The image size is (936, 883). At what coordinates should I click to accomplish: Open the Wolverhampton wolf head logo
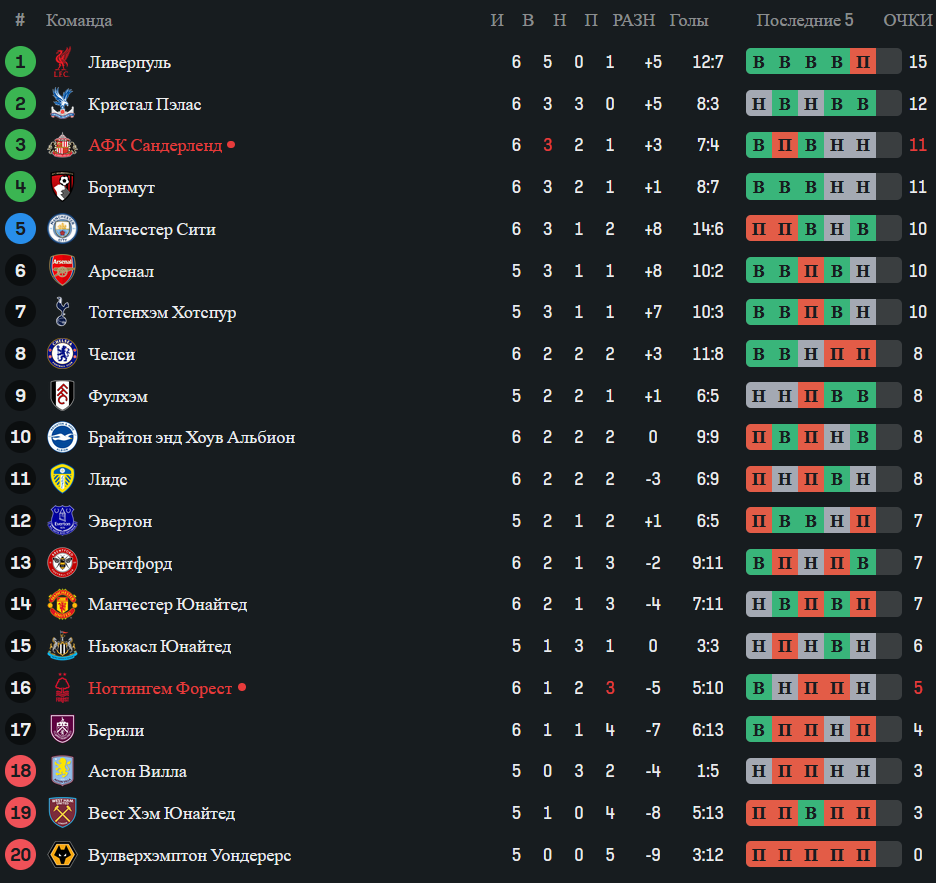coord(62,855)
